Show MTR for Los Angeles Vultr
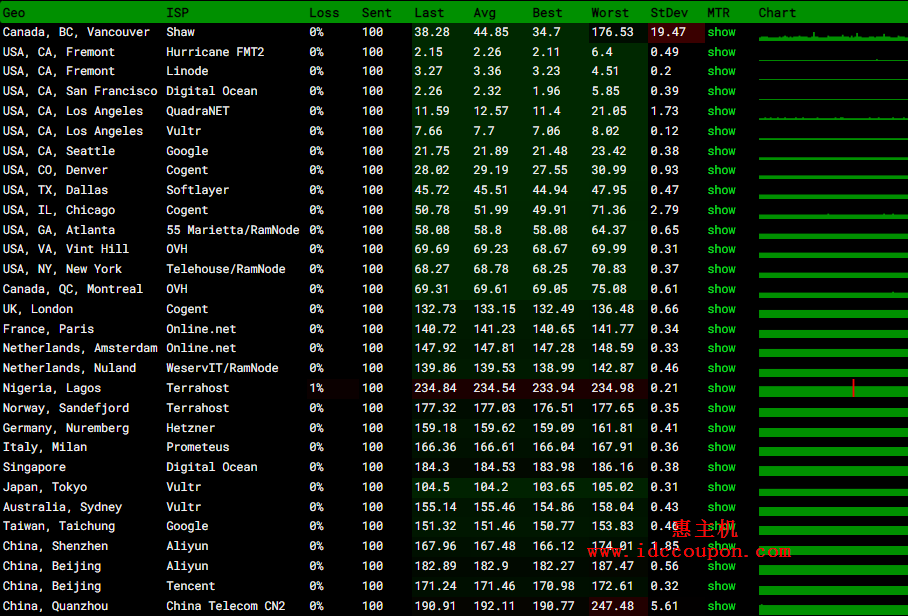The height and width of the screenshot is (616, 908). pyautogui.click(x=722, y=131)
